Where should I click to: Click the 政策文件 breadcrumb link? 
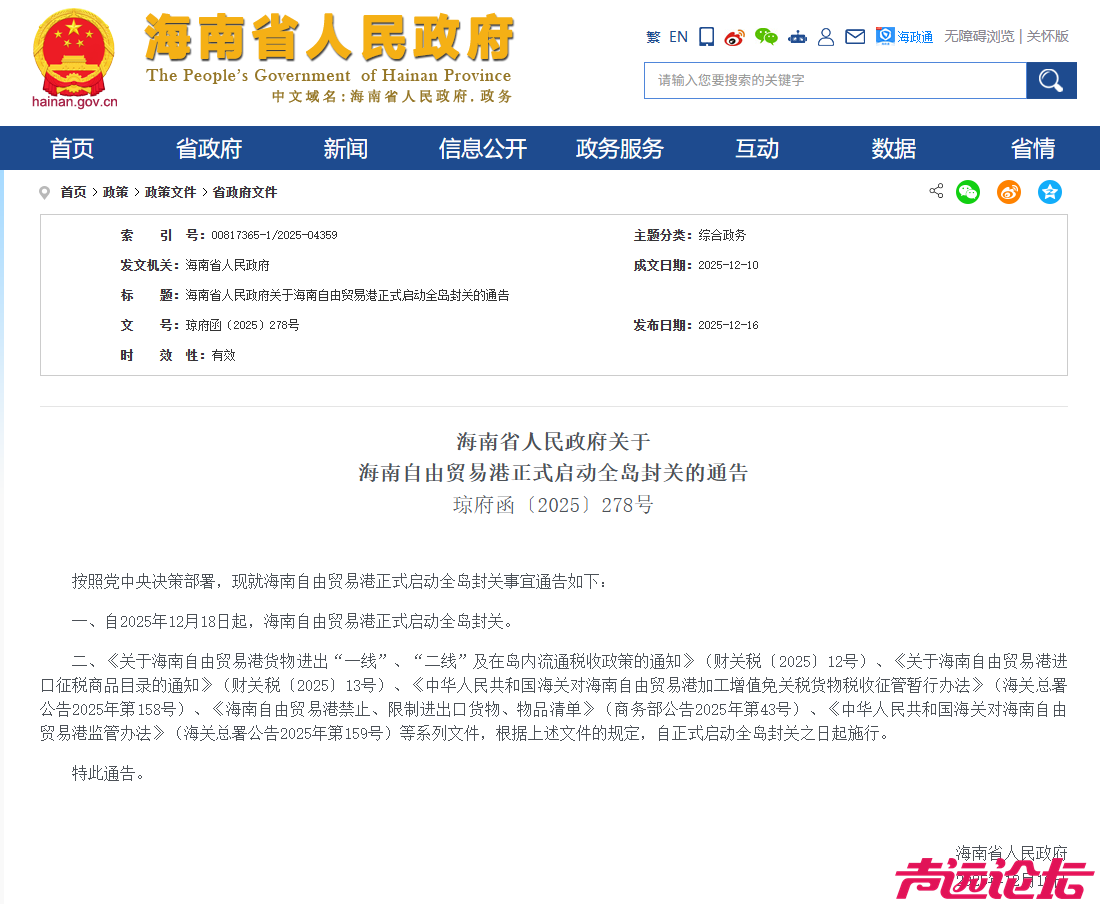(x=170, y=192)
